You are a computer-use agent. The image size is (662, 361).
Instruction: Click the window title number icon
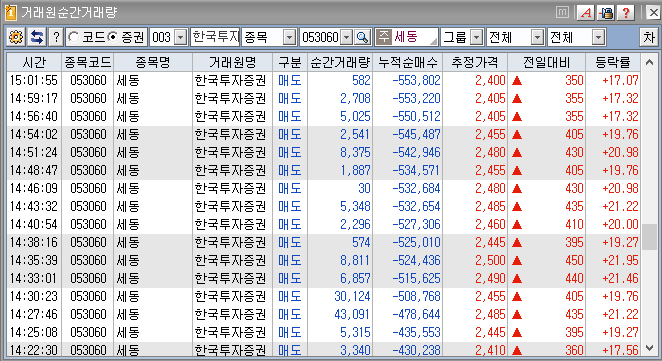point(11,13)
